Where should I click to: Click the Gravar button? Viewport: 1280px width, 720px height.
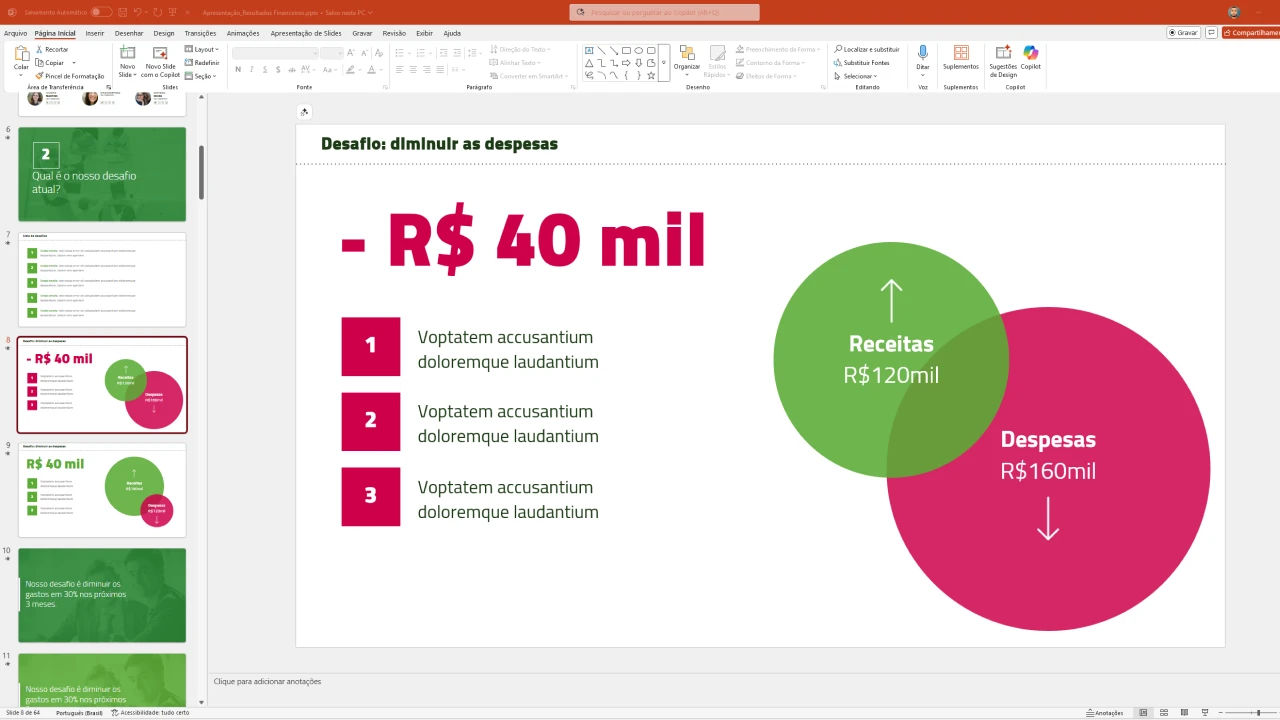[x=1183, y=33]
